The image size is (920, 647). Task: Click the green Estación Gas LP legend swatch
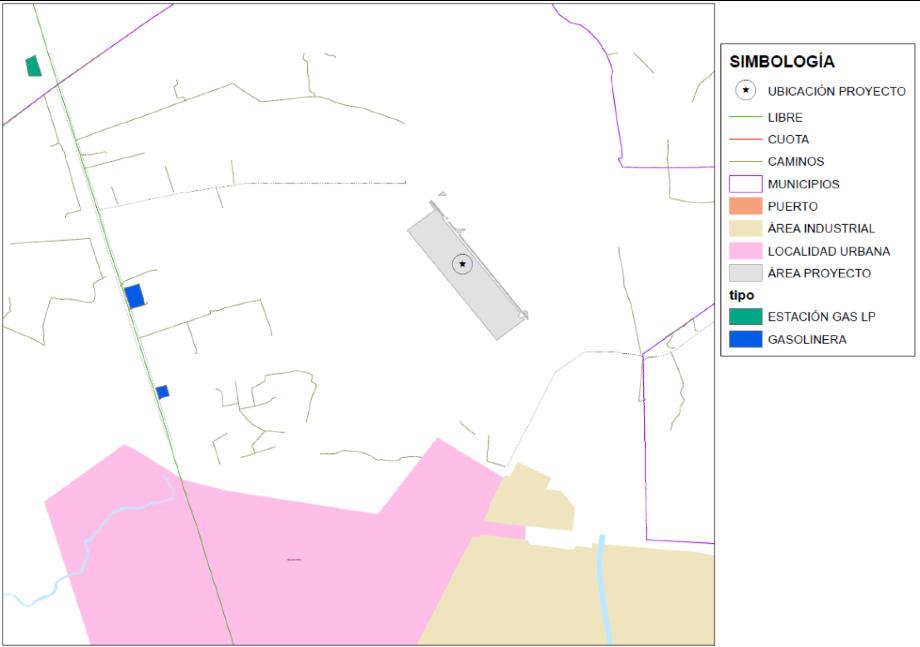click(x=745, y=317)
